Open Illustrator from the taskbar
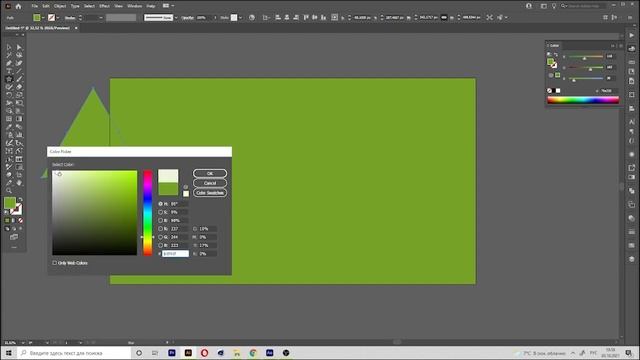 [x=188, y=353]
